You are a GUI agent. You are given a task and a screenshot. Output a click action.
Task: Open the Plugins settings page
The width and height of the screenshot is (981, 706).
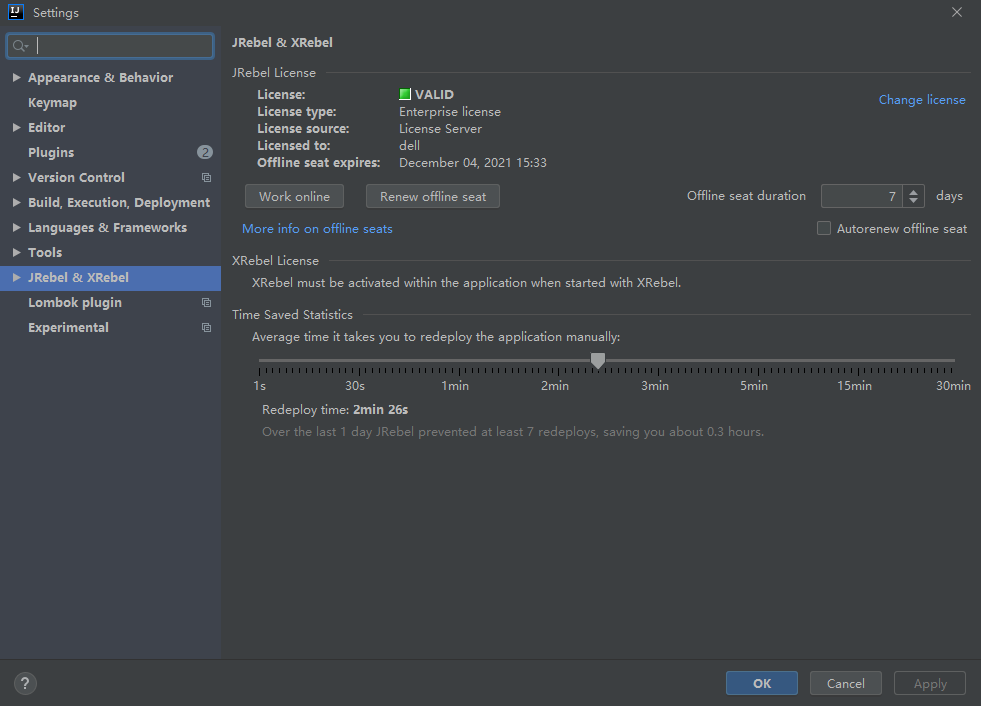(x=51, y=153)
